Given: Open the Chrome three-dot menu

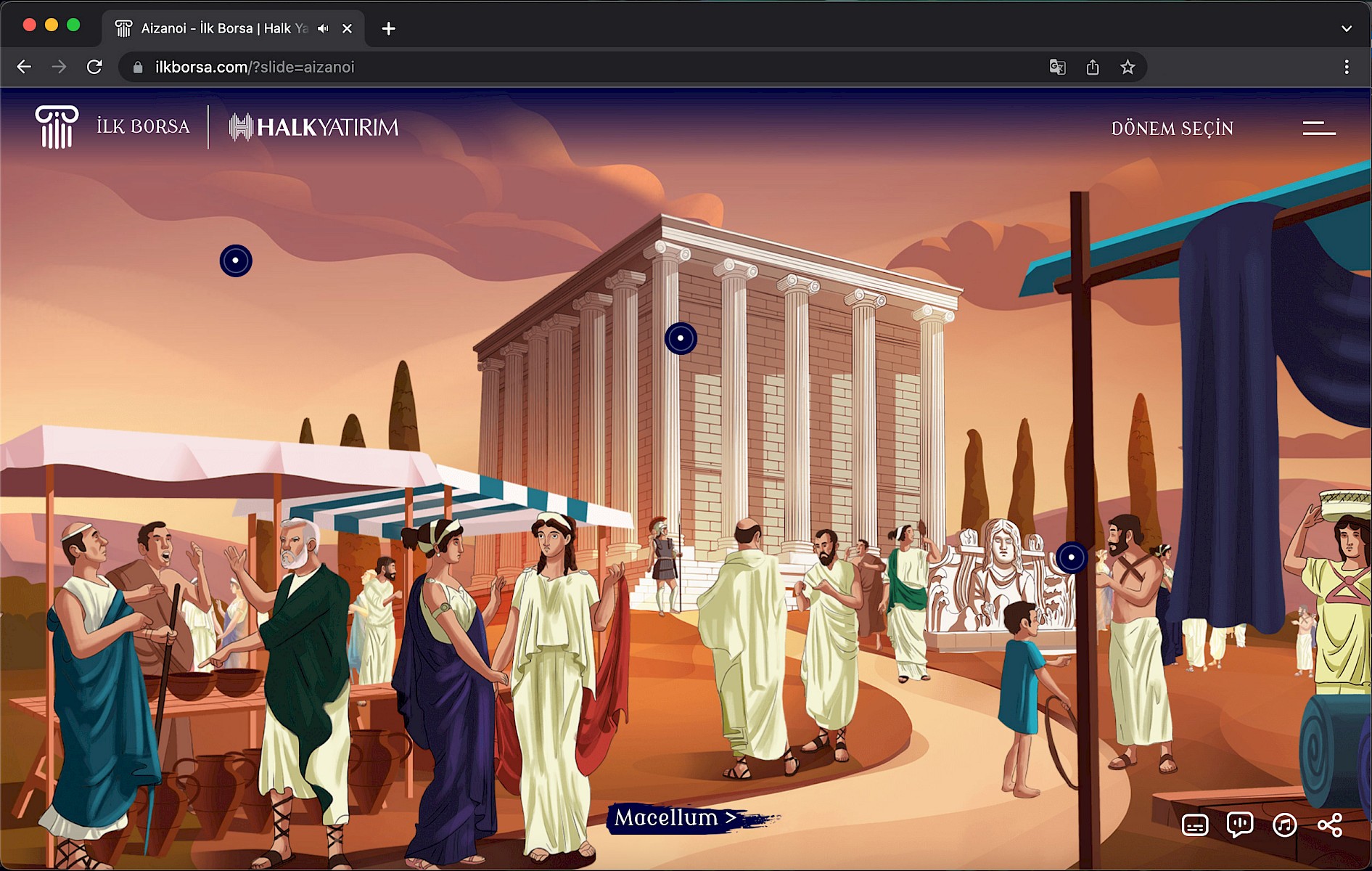Looking at the screenshot, I should 1346,68.
